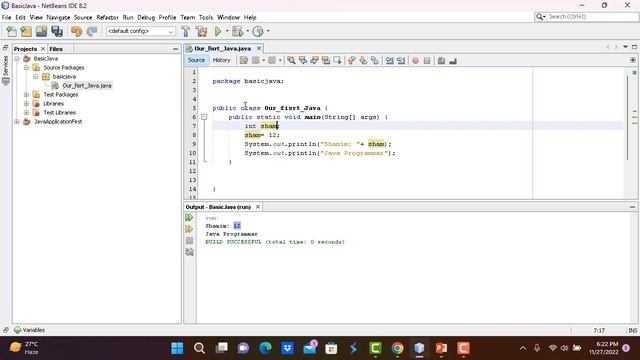Toggle Bookmark on the current line

click(374, 60)
